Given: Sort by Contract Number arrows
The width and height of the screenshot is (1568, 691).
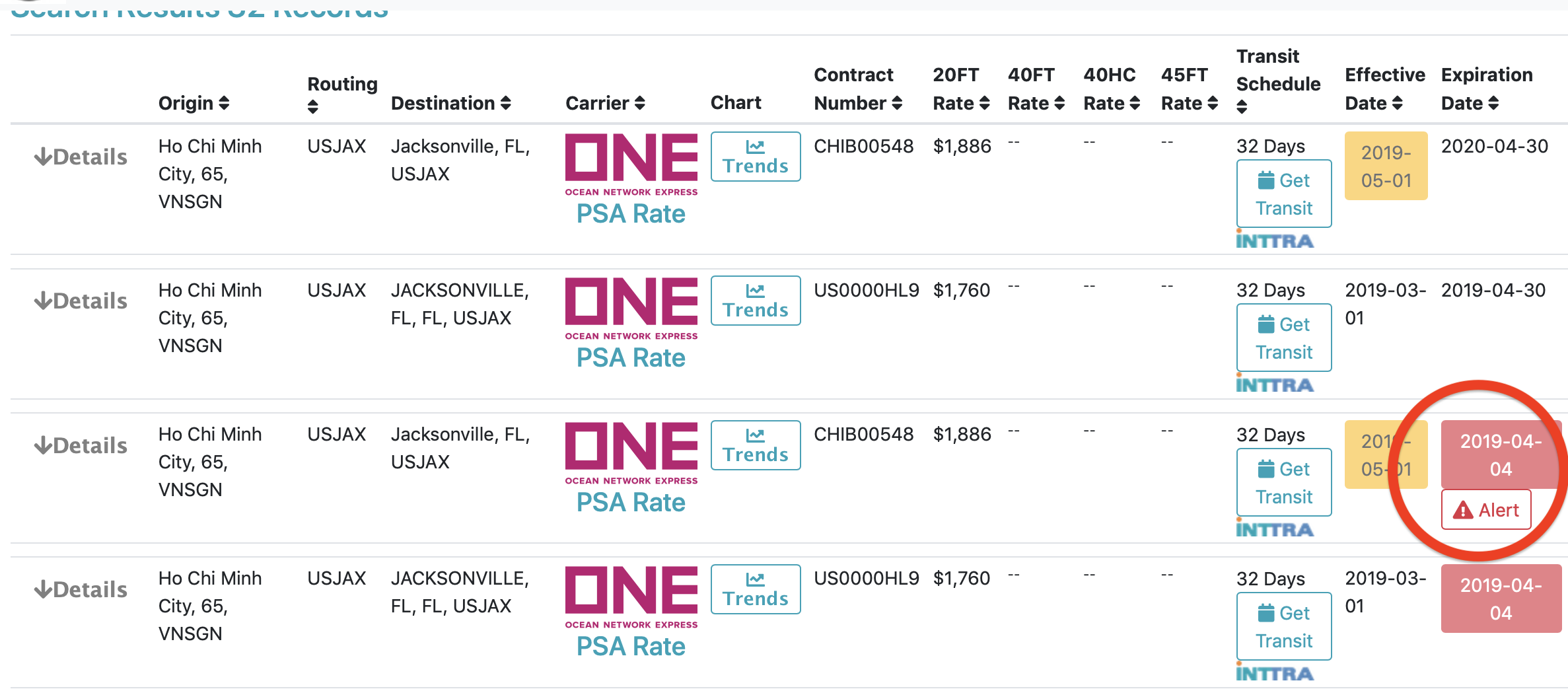Looking at the screenshot, I should coord(897,103).
